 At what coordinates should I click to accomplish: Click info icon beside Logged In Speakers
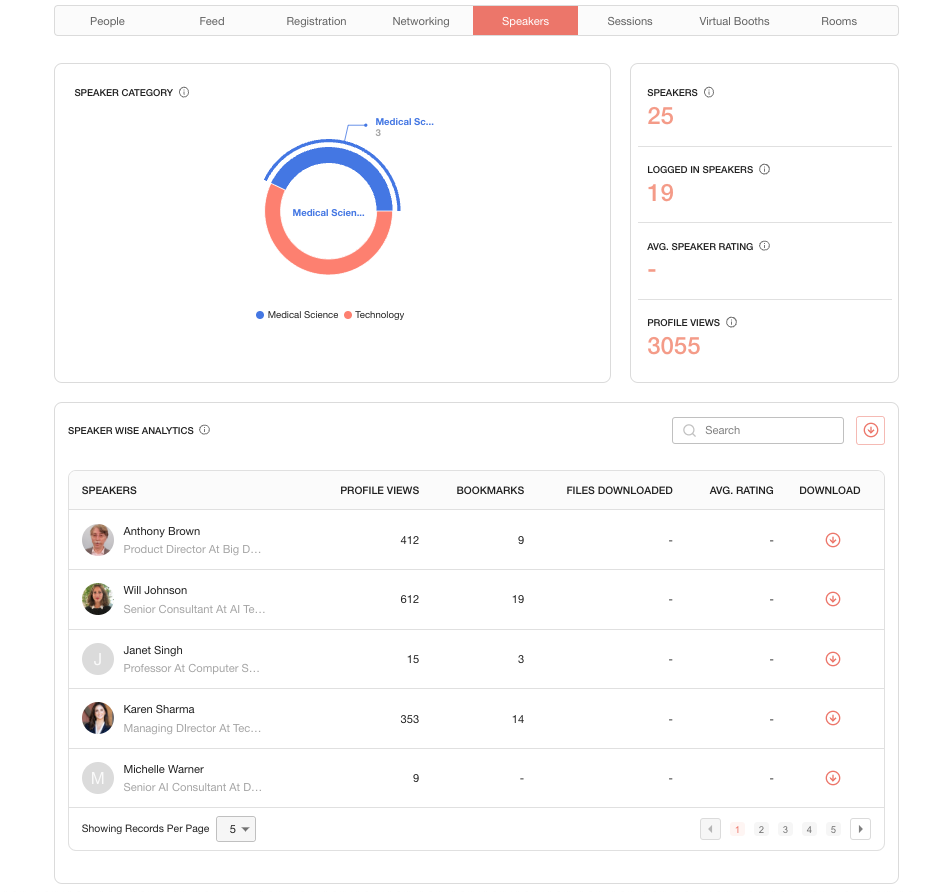[x=765, y=169]
